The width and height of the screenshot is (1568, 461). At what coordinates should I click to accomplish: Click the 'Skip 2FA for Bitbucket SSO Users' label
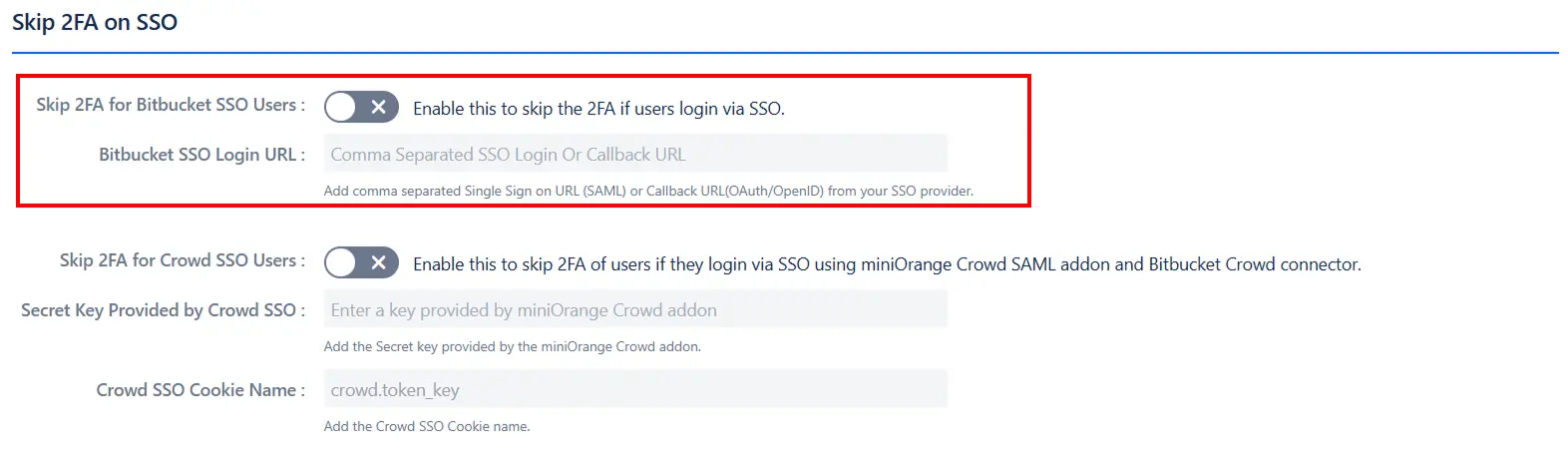[171, 105]
